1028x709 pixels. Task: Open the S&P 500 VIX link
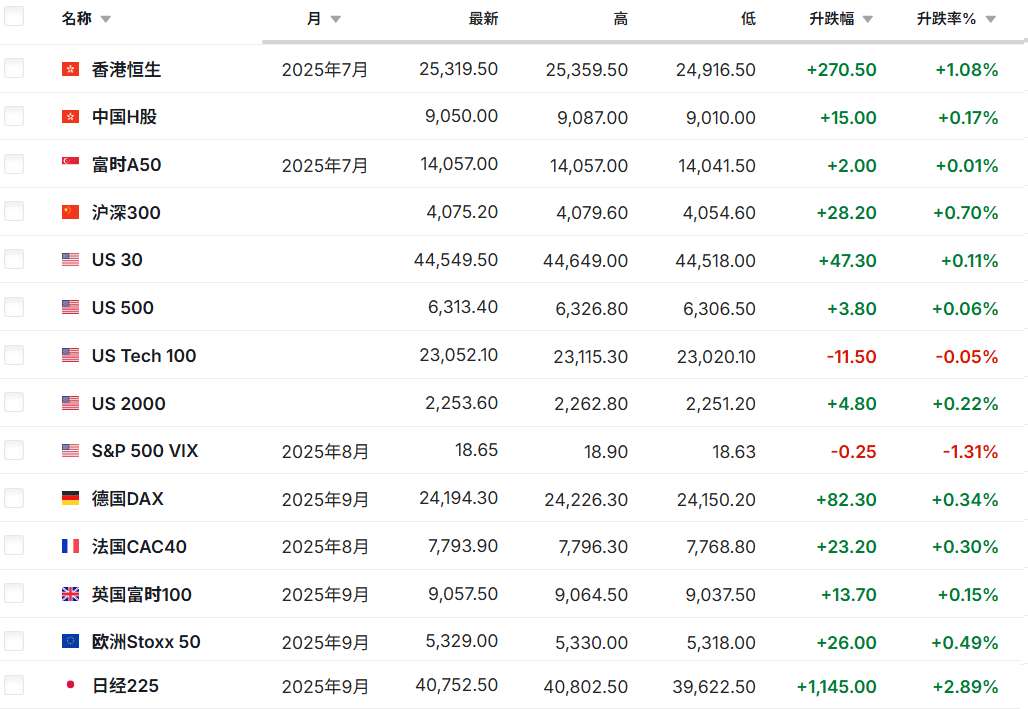pyautogui.click(x=145, y=451)
